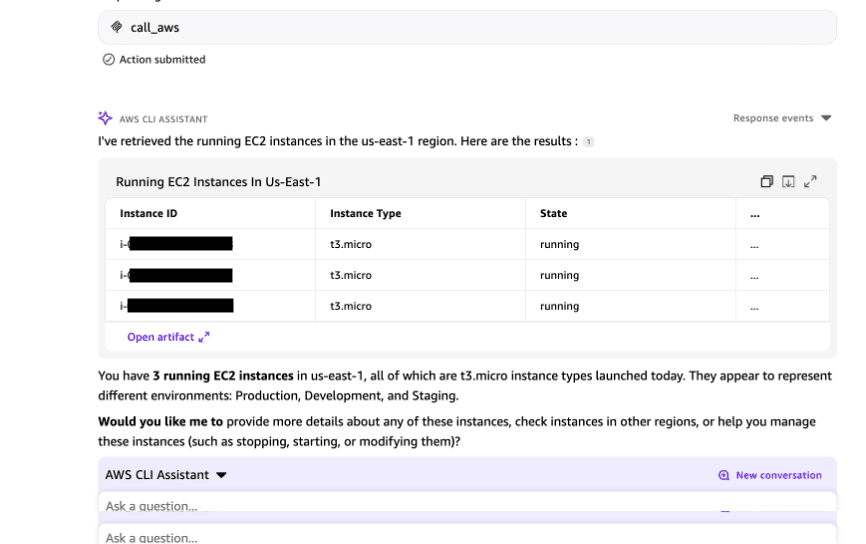Click the bold 'Would you like me to' text

(x=160, y=422)
